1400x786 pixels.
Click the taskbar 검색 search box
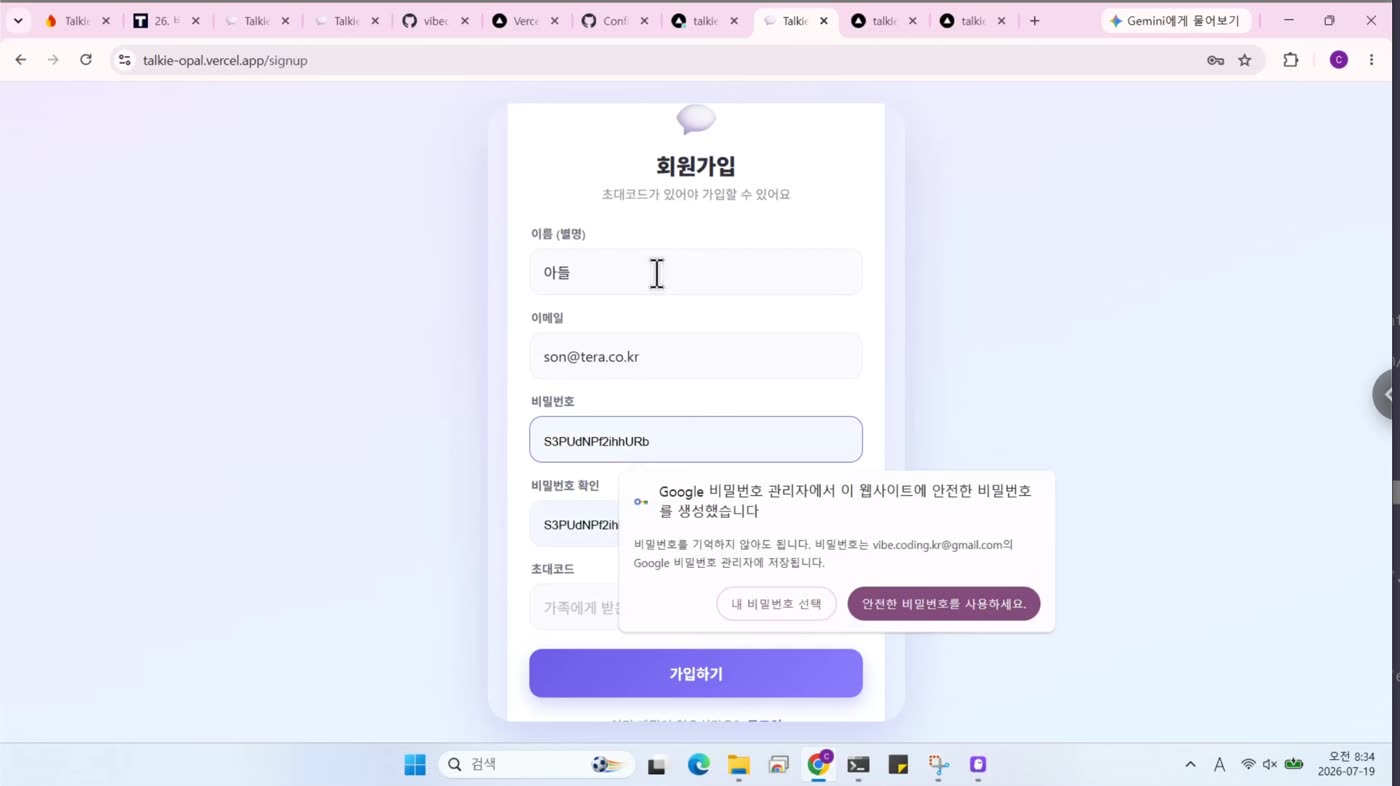(536, 765)
